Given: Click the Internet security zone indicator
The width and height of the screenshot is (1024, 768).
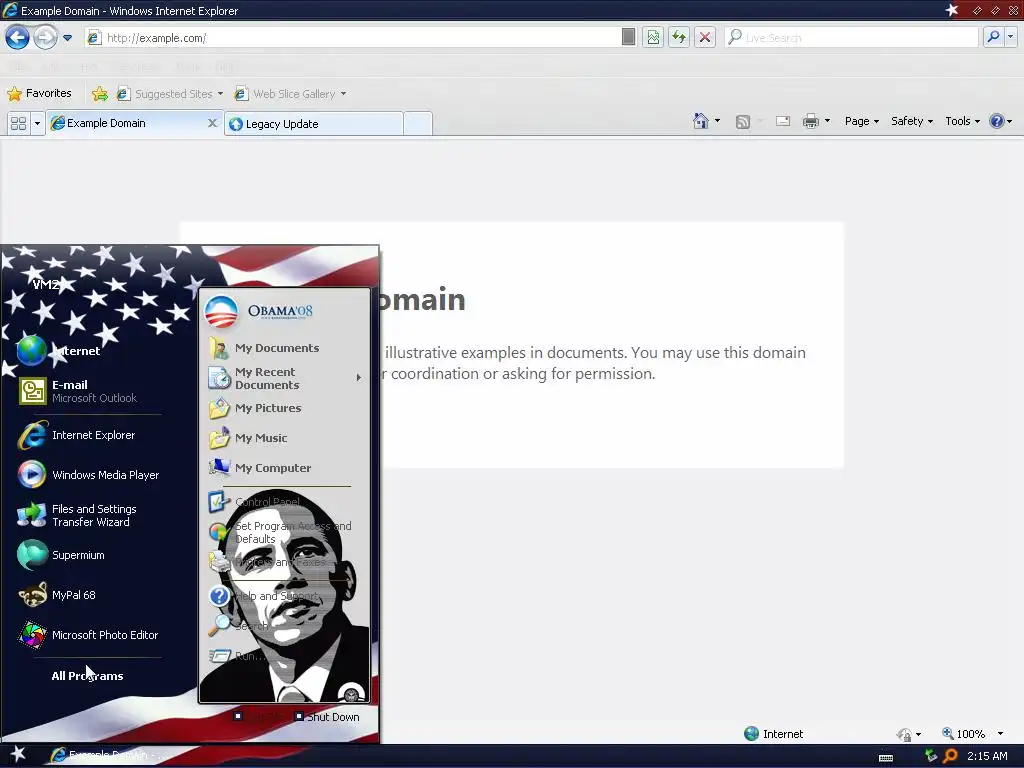Looking at the screenshot, I should coord(774,734).
